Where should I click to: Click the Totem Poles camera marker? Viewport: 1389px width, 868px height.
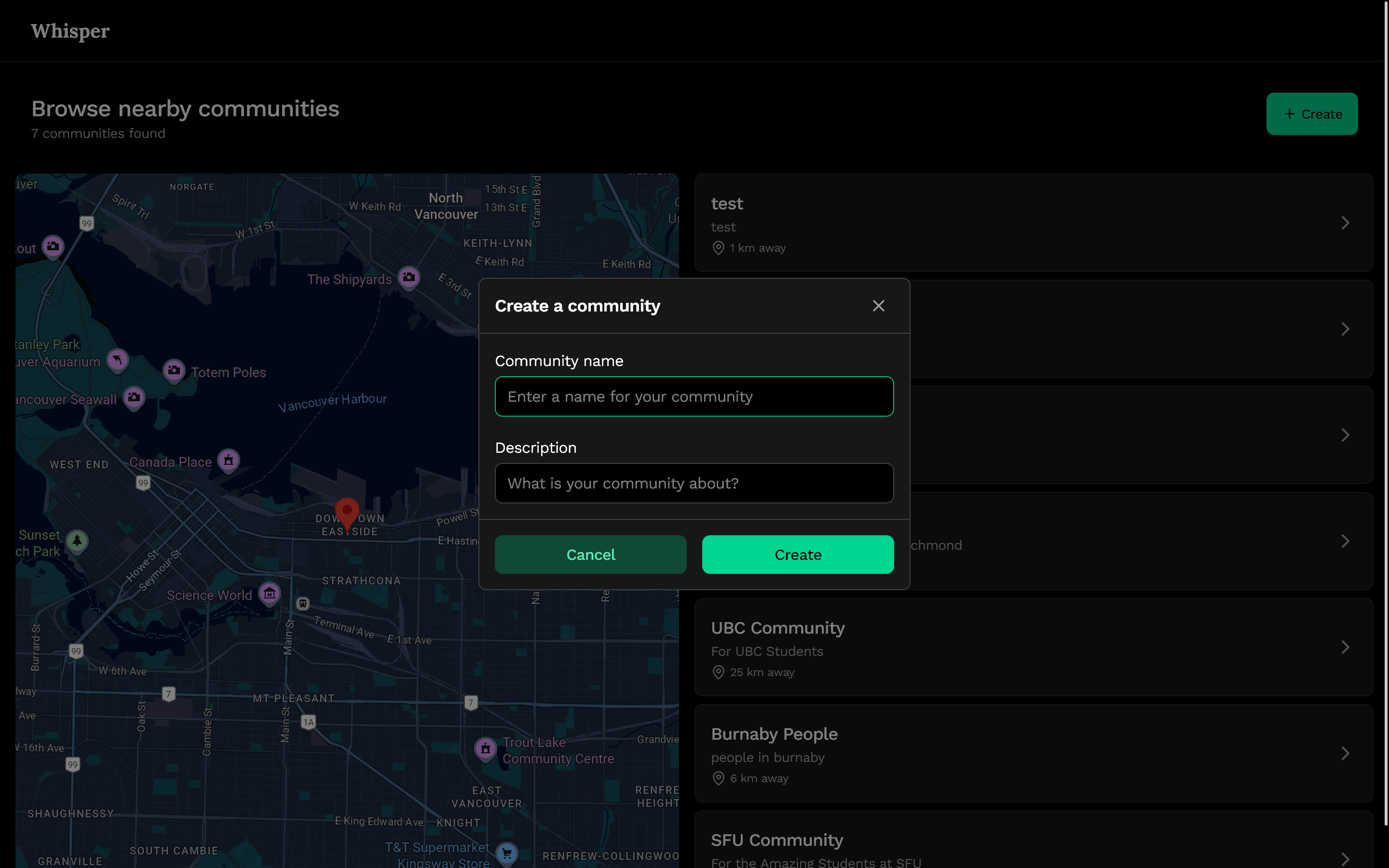(174, 371)
